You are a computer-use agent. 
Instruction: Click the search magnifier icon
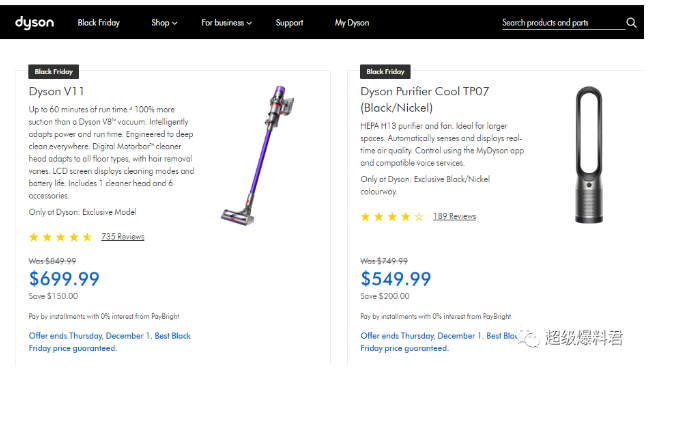click(631, 22)
